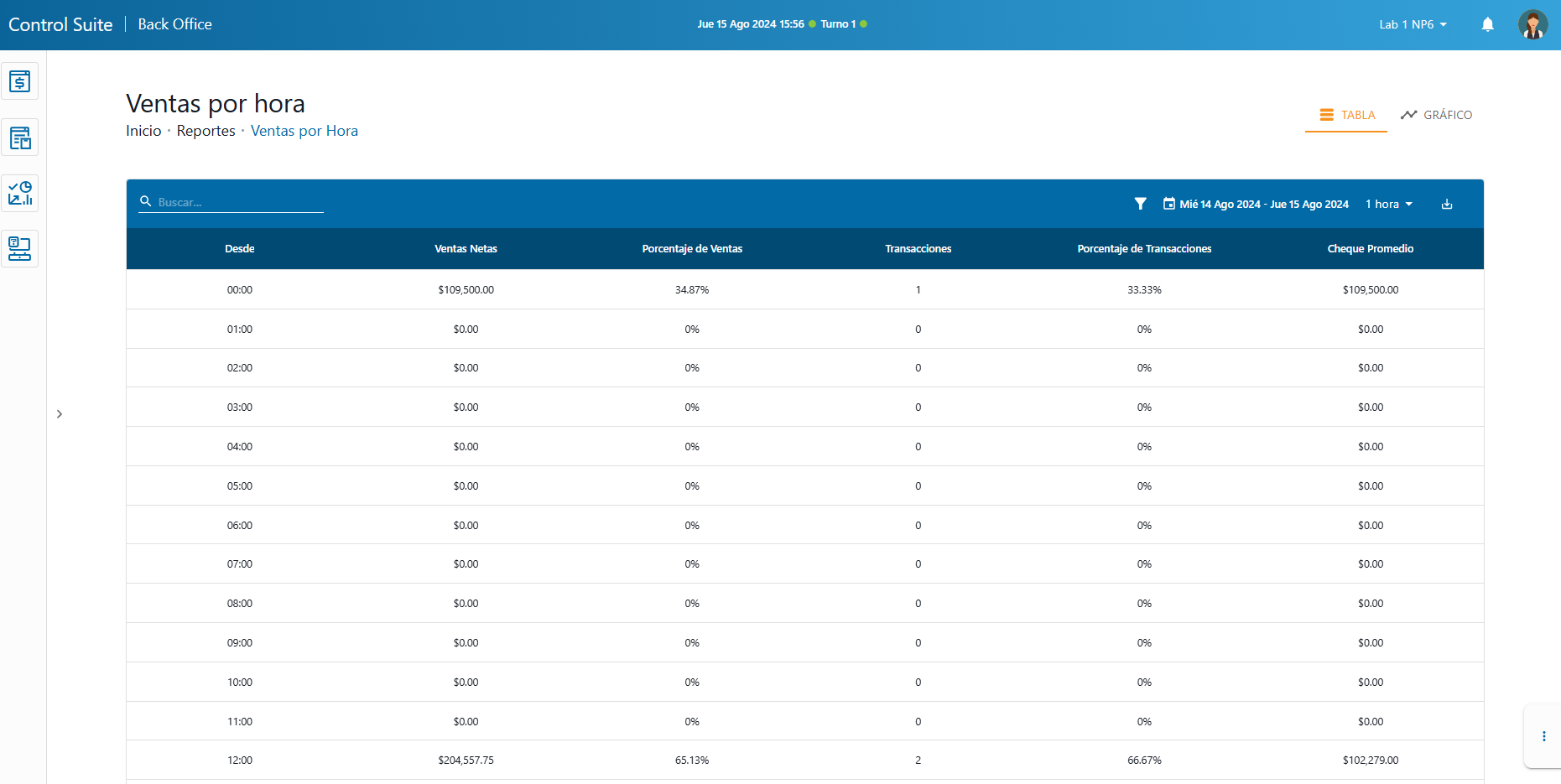The image size is (1561, 784).
Task: Open the date range picker
Action: (x=1256, y=204)
